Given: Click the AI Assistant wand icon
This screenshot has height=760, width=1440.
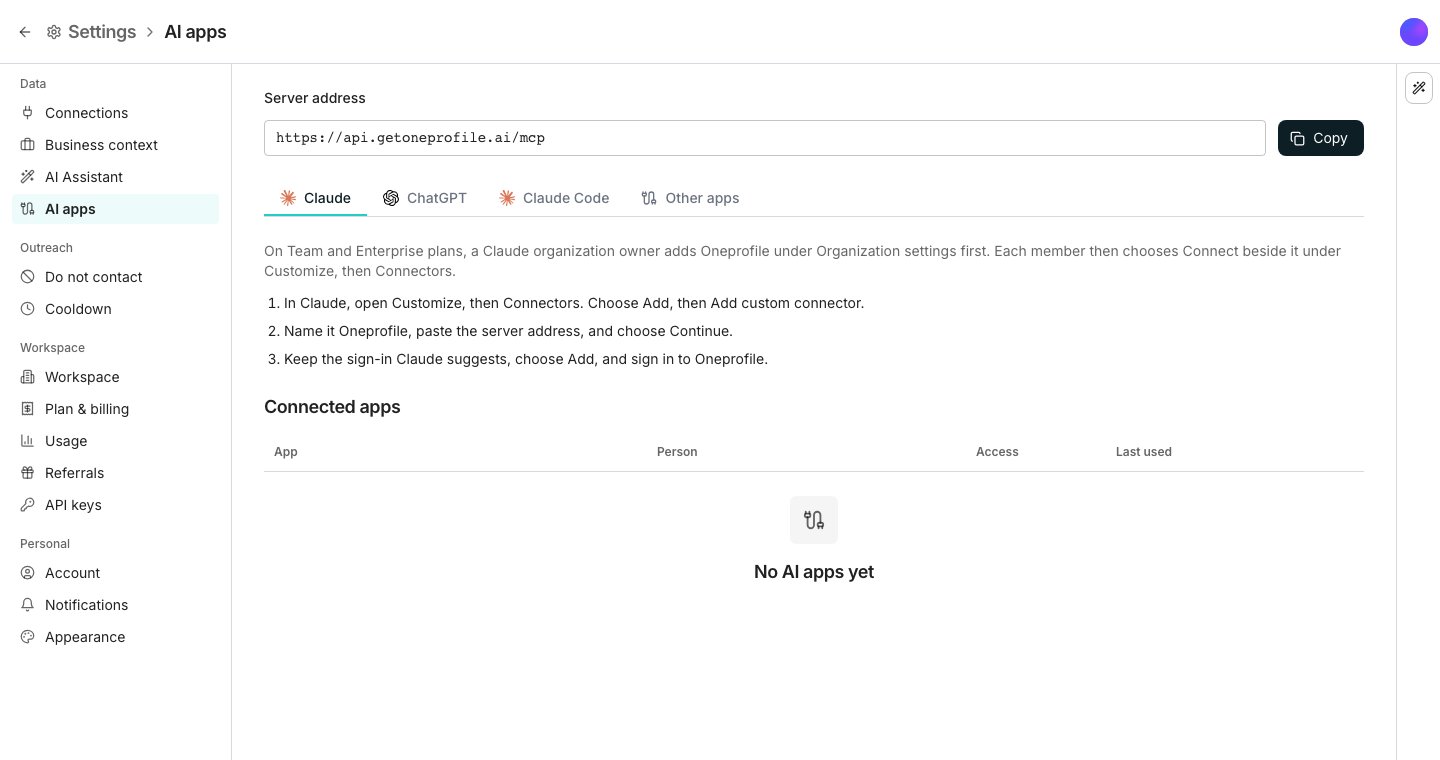Looking at the screenshot, I should [x=28, y=177].
